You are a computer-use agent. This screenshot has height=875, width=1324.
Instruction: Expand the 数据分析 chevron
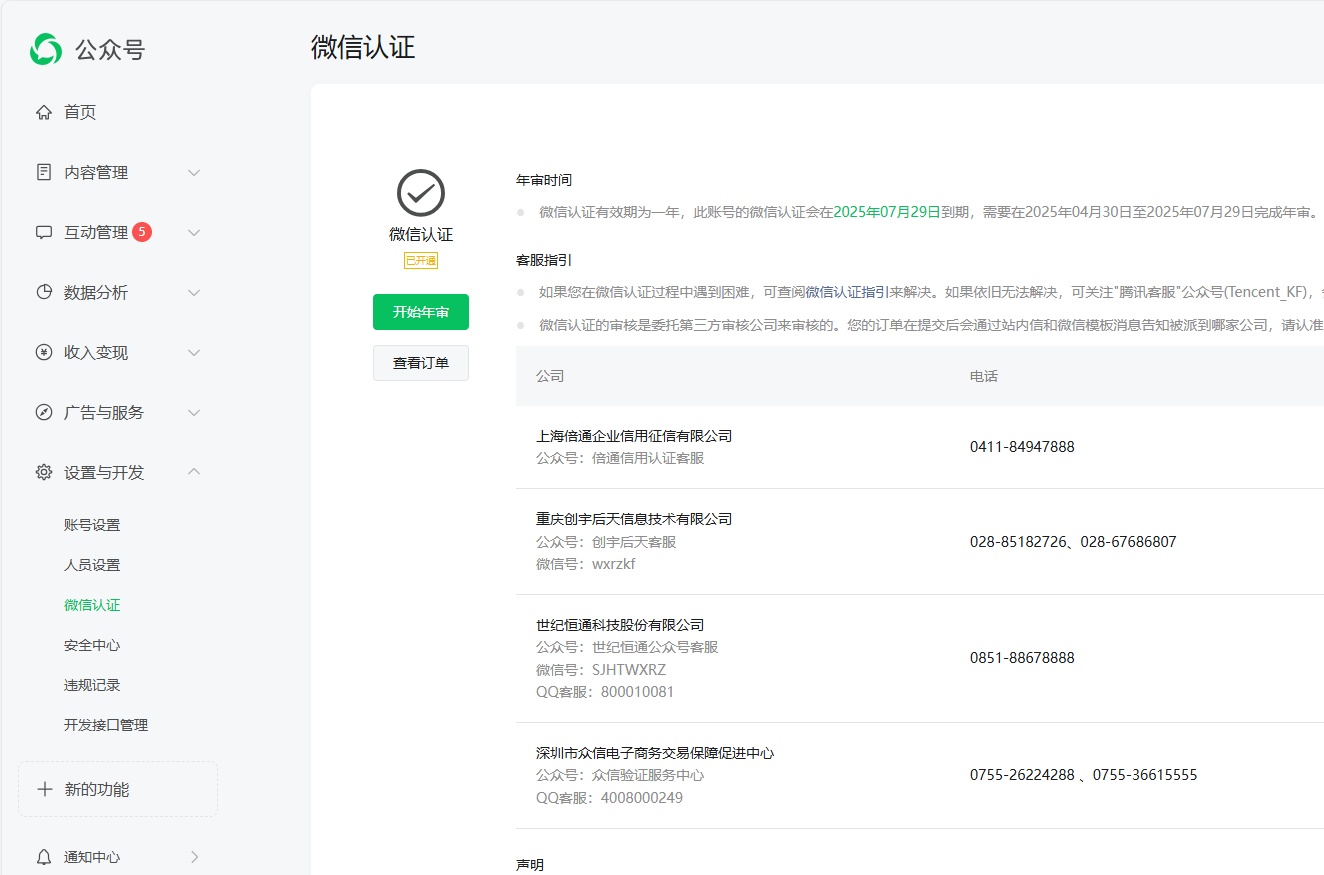(194, 292)
